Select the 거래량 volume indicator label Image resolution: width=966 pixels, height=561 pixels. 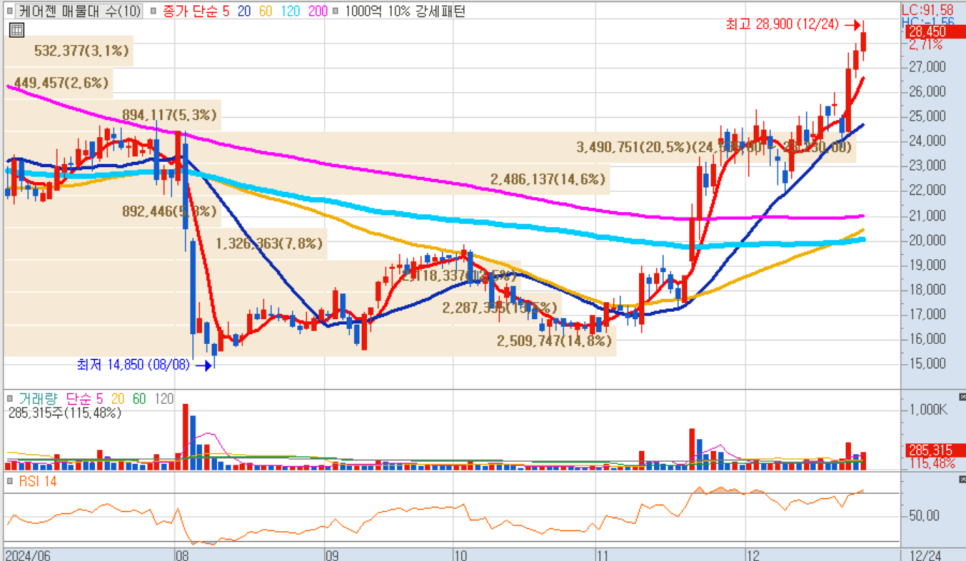click(x=38, y=399)
